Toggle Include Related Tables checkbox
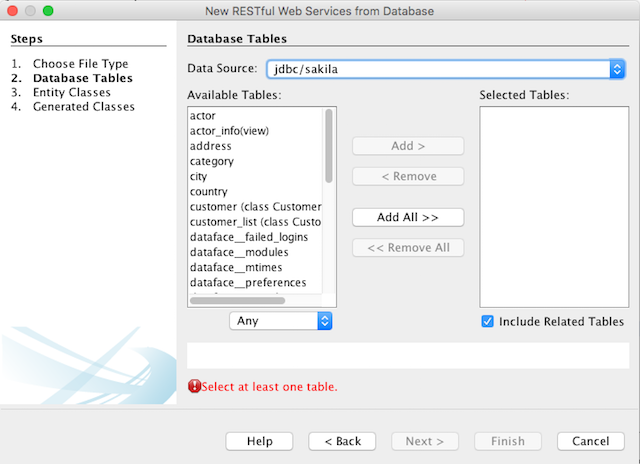This screenshot has height=464, width=640. point(487,321)
